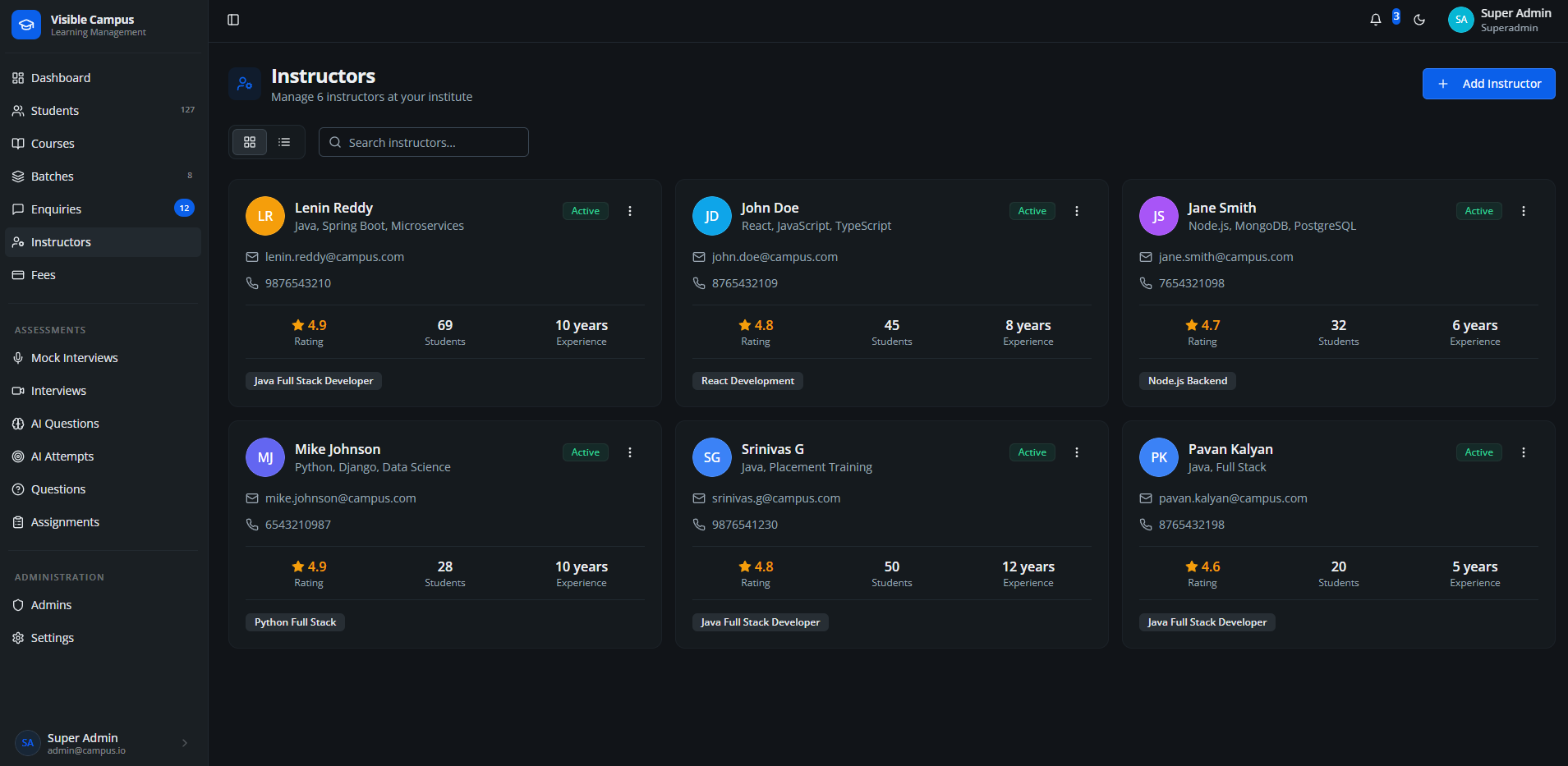
Task: Open Lenin Reddy's three-dot options menu
Action: coord(630,210)
